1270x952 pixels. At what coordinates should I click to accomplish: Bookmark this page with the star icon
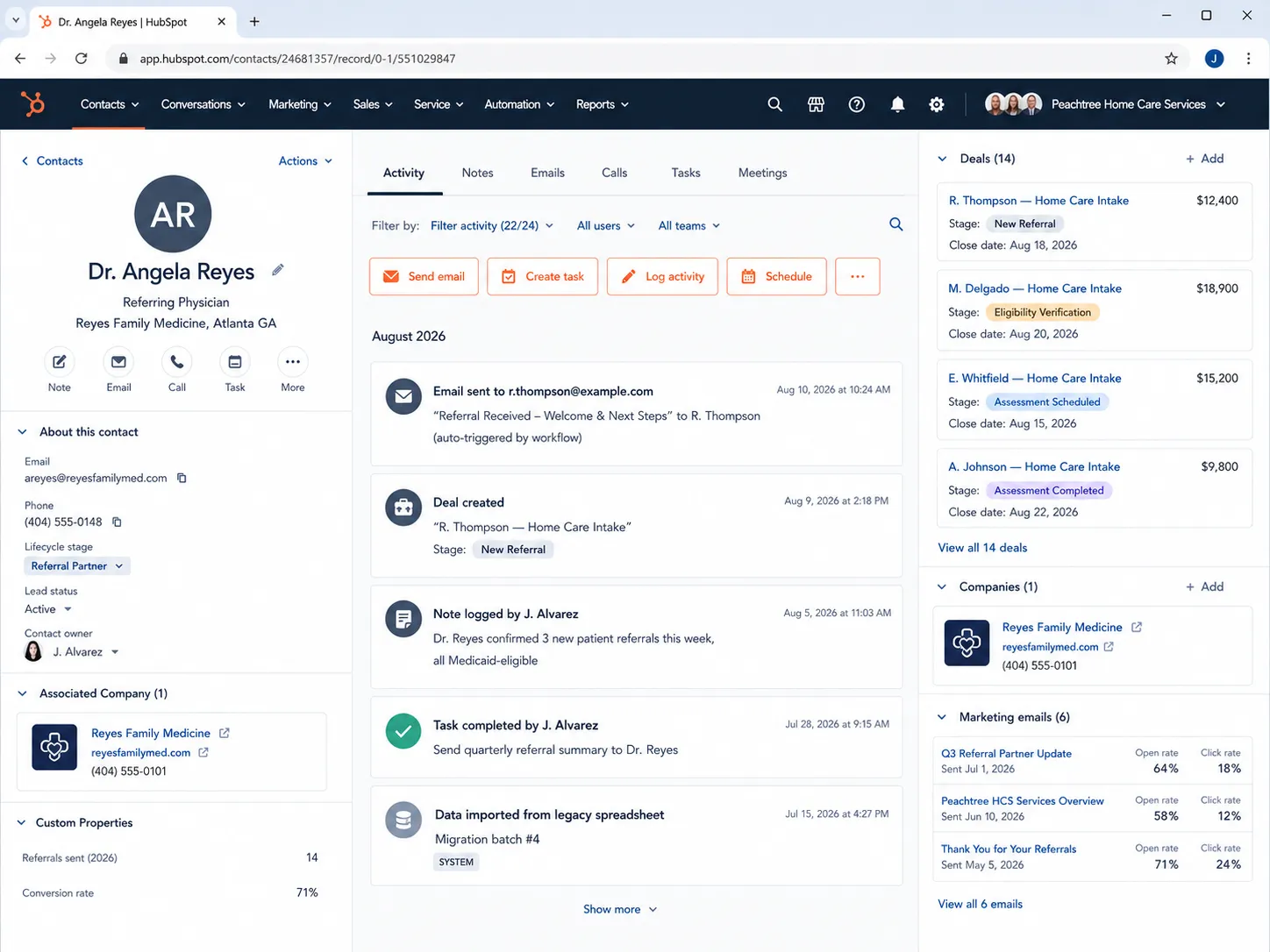tap(1171, 59)
